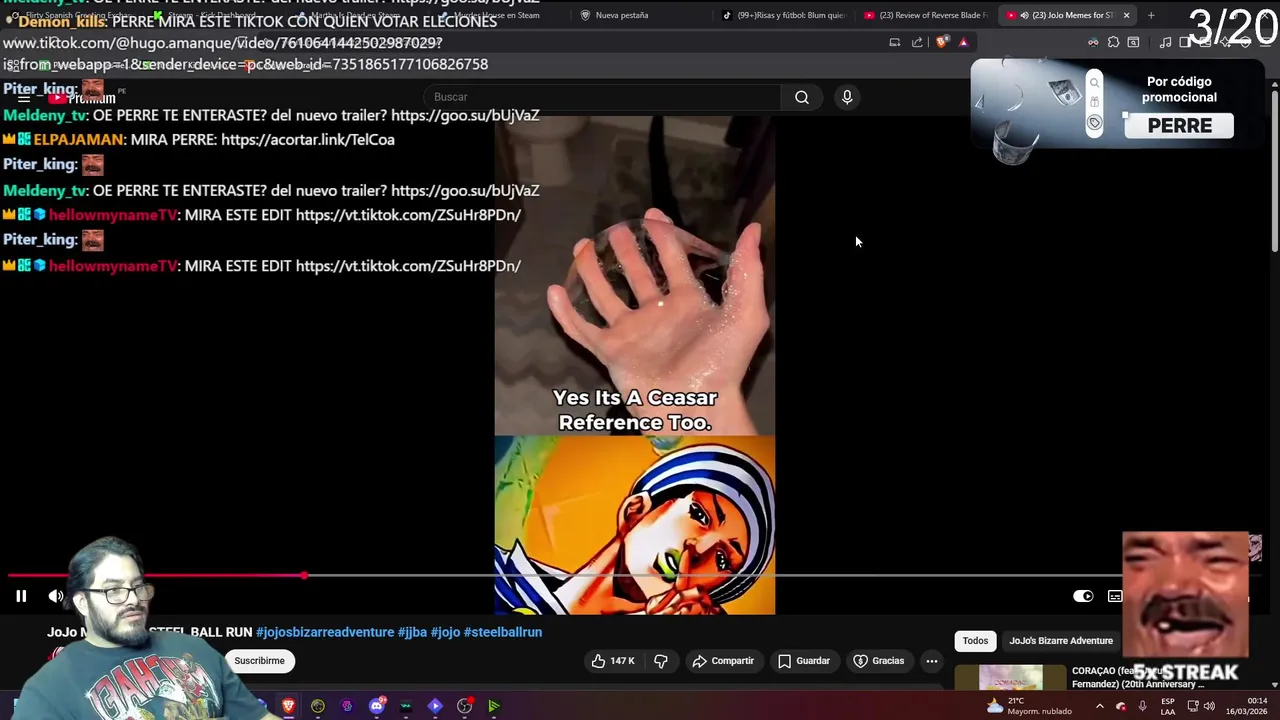Screen dimensions: 1280x720
Task: Dislike the video with the thumbs-down icon
Action: pyautogui.click(x=661, y=661)
